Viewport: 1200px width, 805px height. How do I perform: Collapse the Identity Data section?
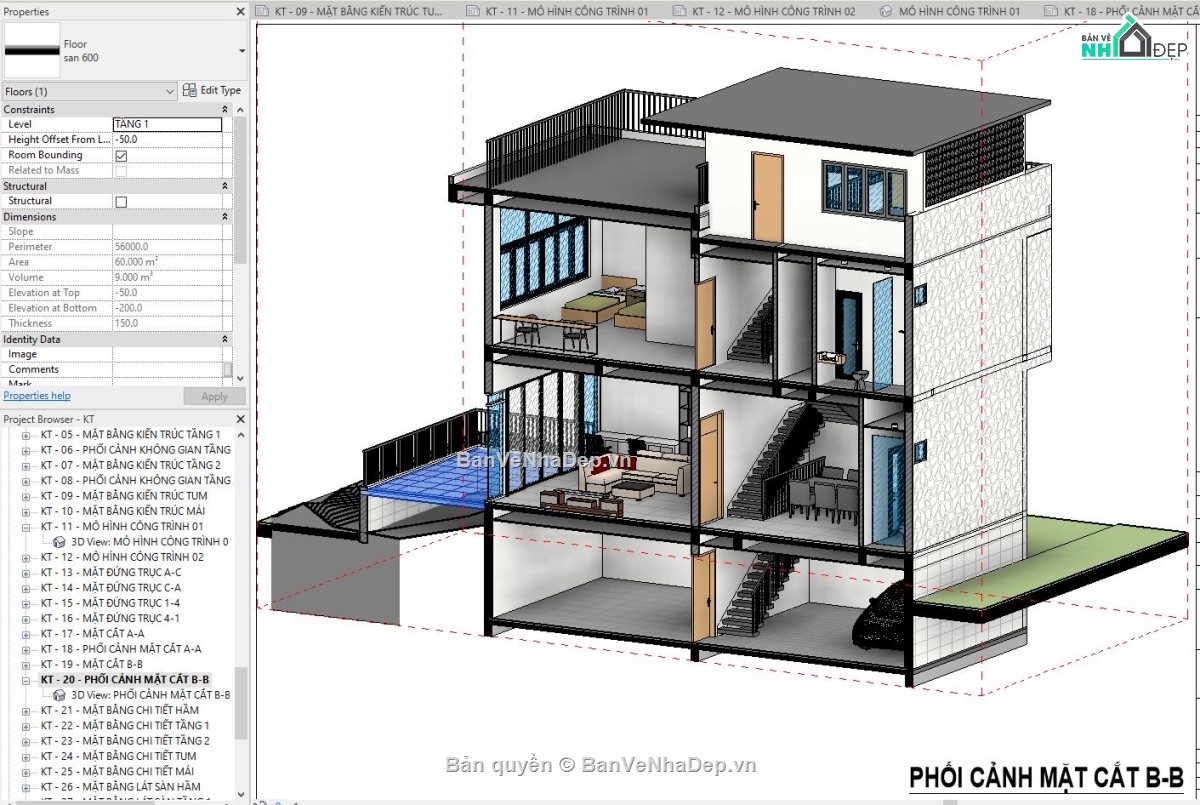coord(225,339)
